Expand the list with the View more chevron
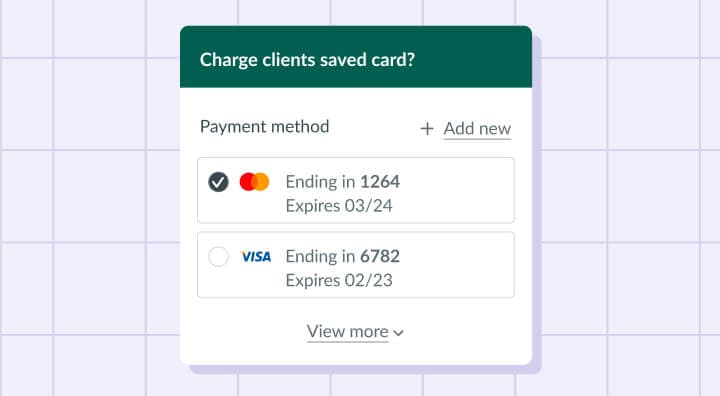Screen dimensions: 720x396 [399, 333]
